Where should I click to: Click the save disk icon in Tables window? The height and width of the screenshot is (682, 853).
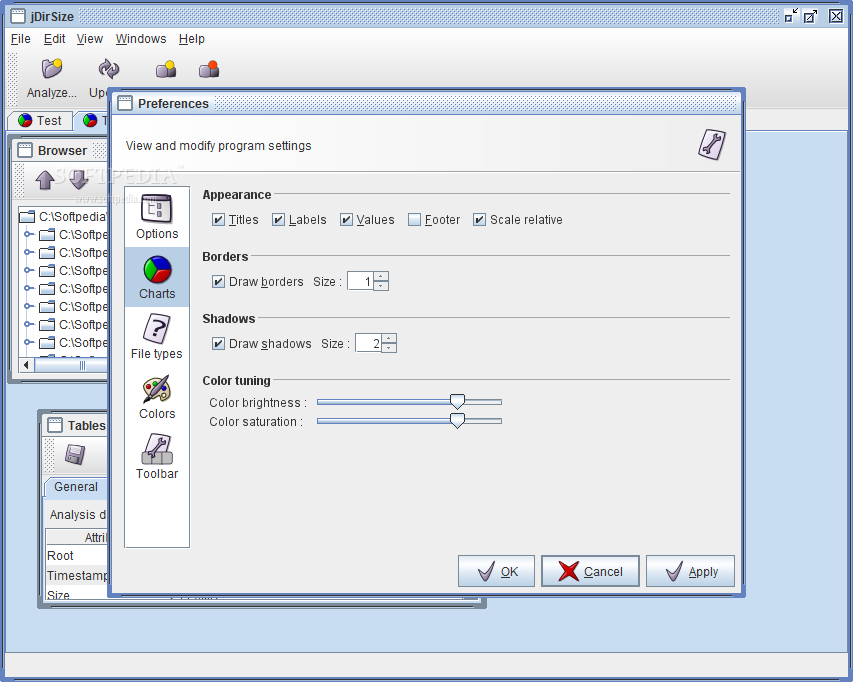point(75,454)
